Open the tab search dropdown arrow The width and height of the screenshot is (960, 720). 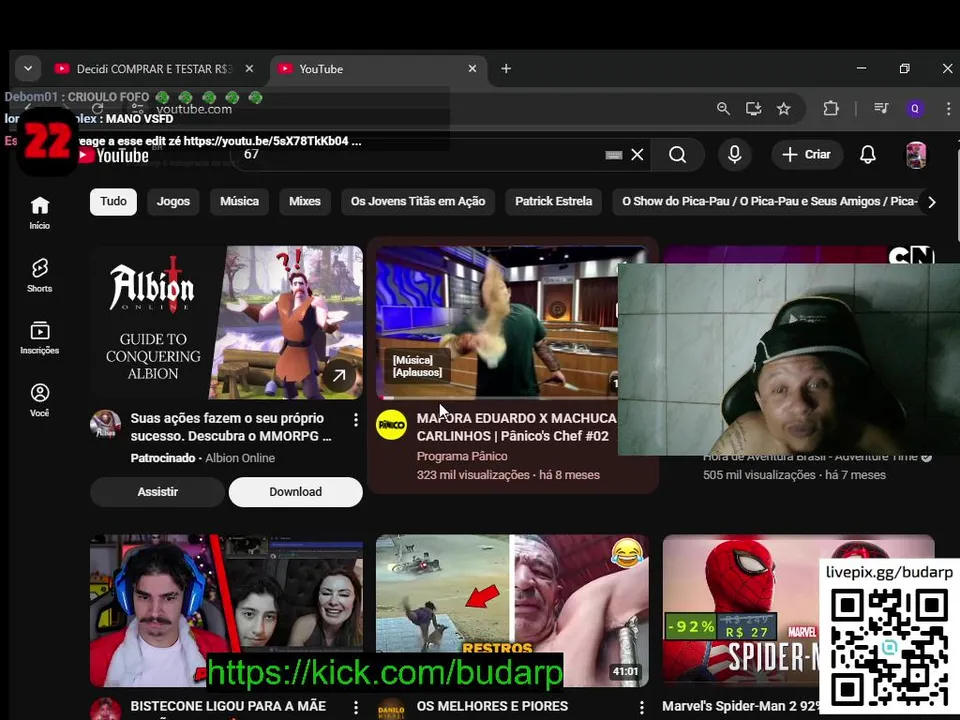(x=28, y=69)
